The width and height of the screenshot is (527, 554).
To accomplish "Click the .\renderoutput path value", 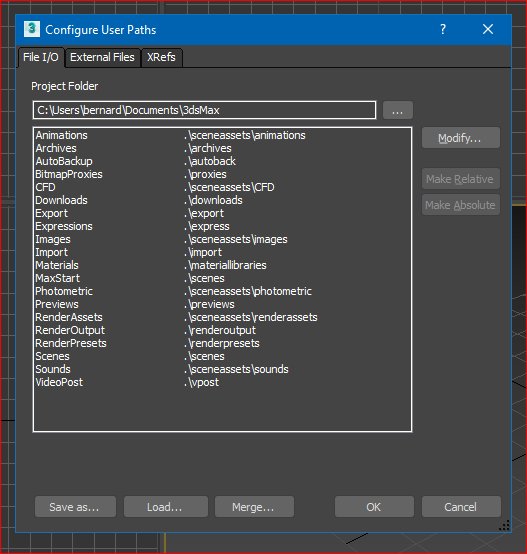I will pos(220,330).
